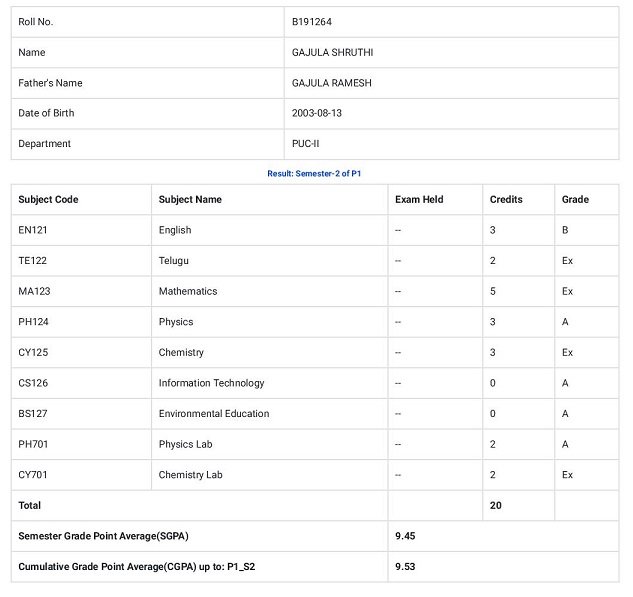
Task: Click the SGPA value 9.45
Action: pos(405,536)
